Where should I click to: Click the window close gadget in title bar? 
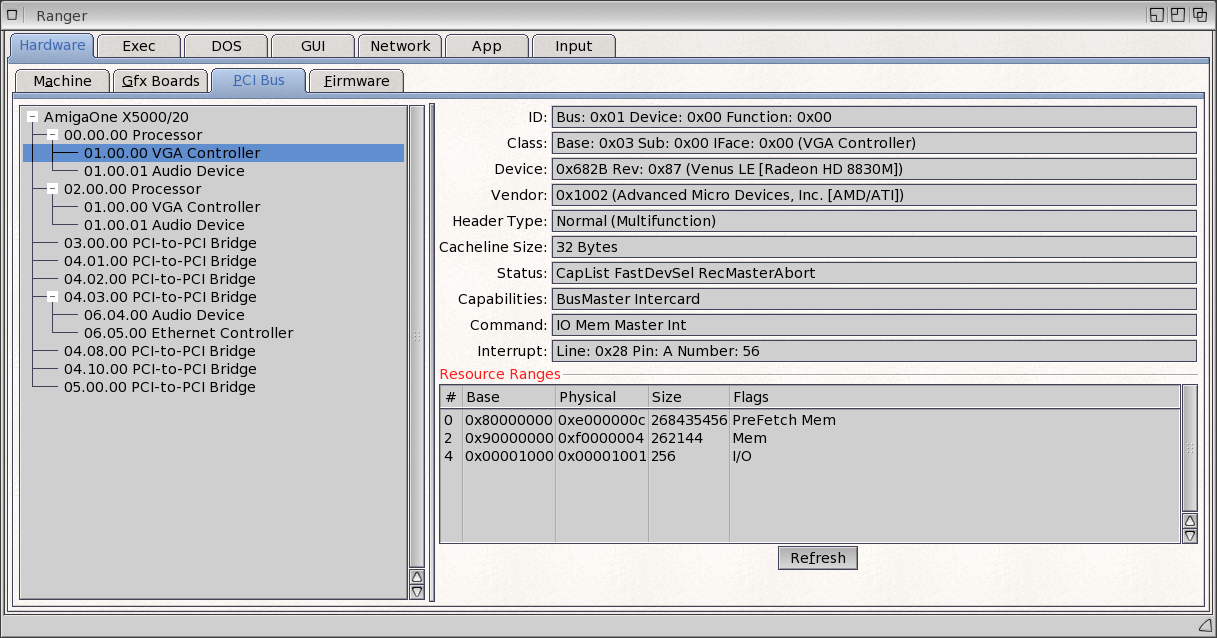[x=14, y=15]
